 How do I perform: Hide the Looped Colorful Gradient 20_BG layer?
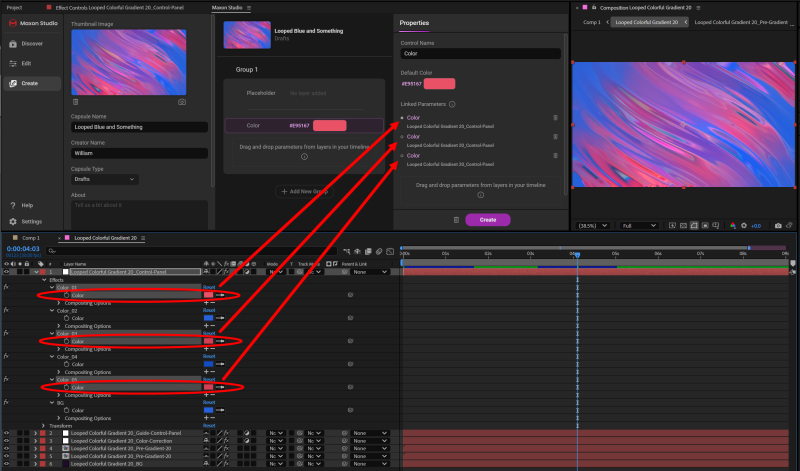coord(6,464)
